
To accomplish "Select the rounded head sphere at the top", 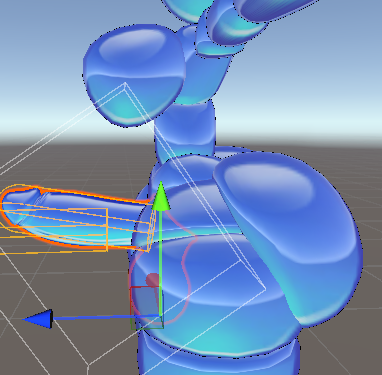I will pos(133,75).
